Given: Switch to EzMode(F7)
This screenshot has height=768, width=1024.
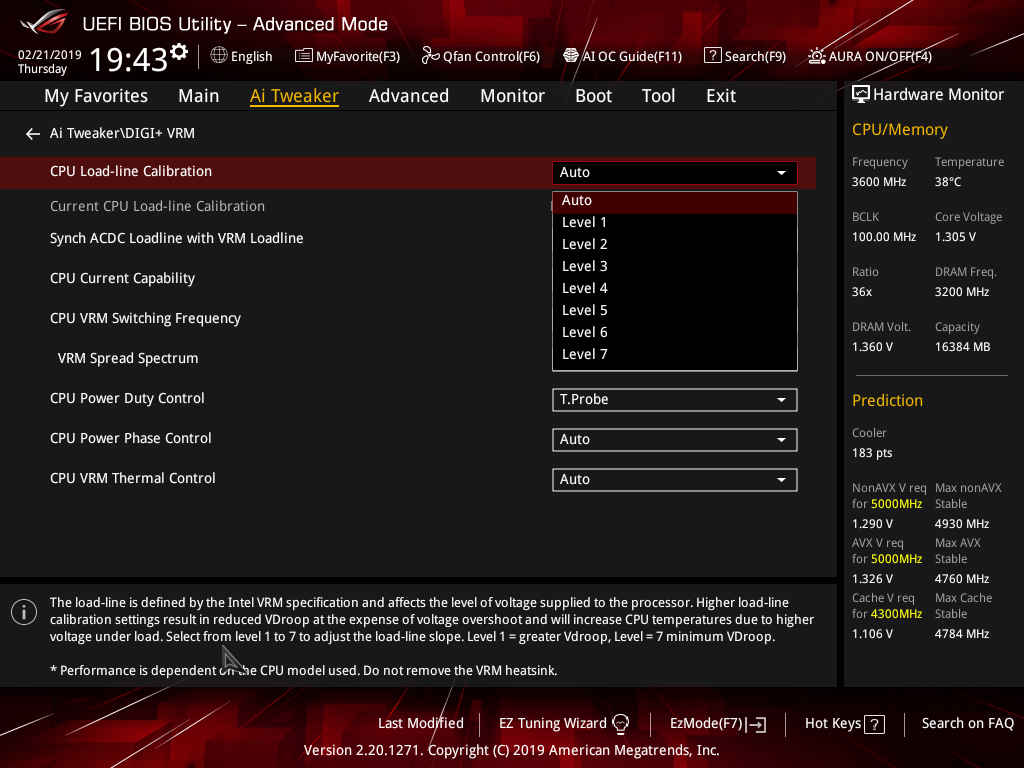Looking at the screenshot, I should (x=717, y=723).
